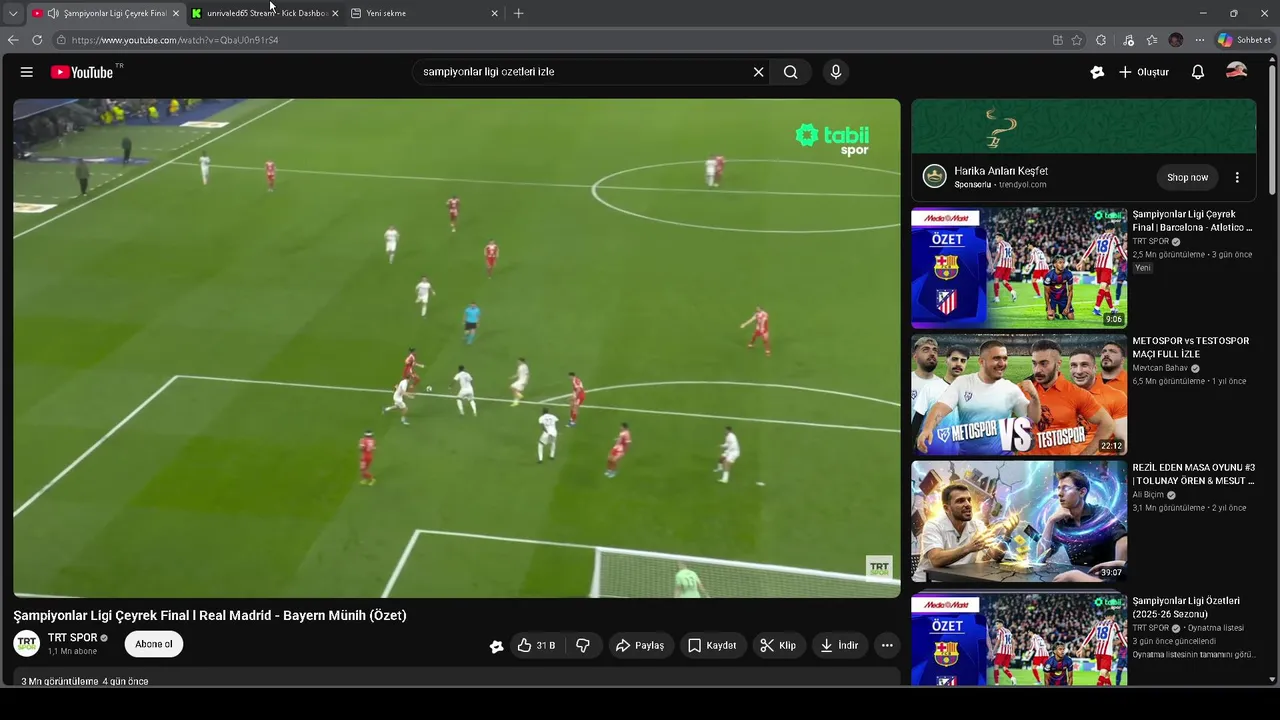Expand the tab search dropdown arrow
The image size is (1280, 720).
pos(13,13)
